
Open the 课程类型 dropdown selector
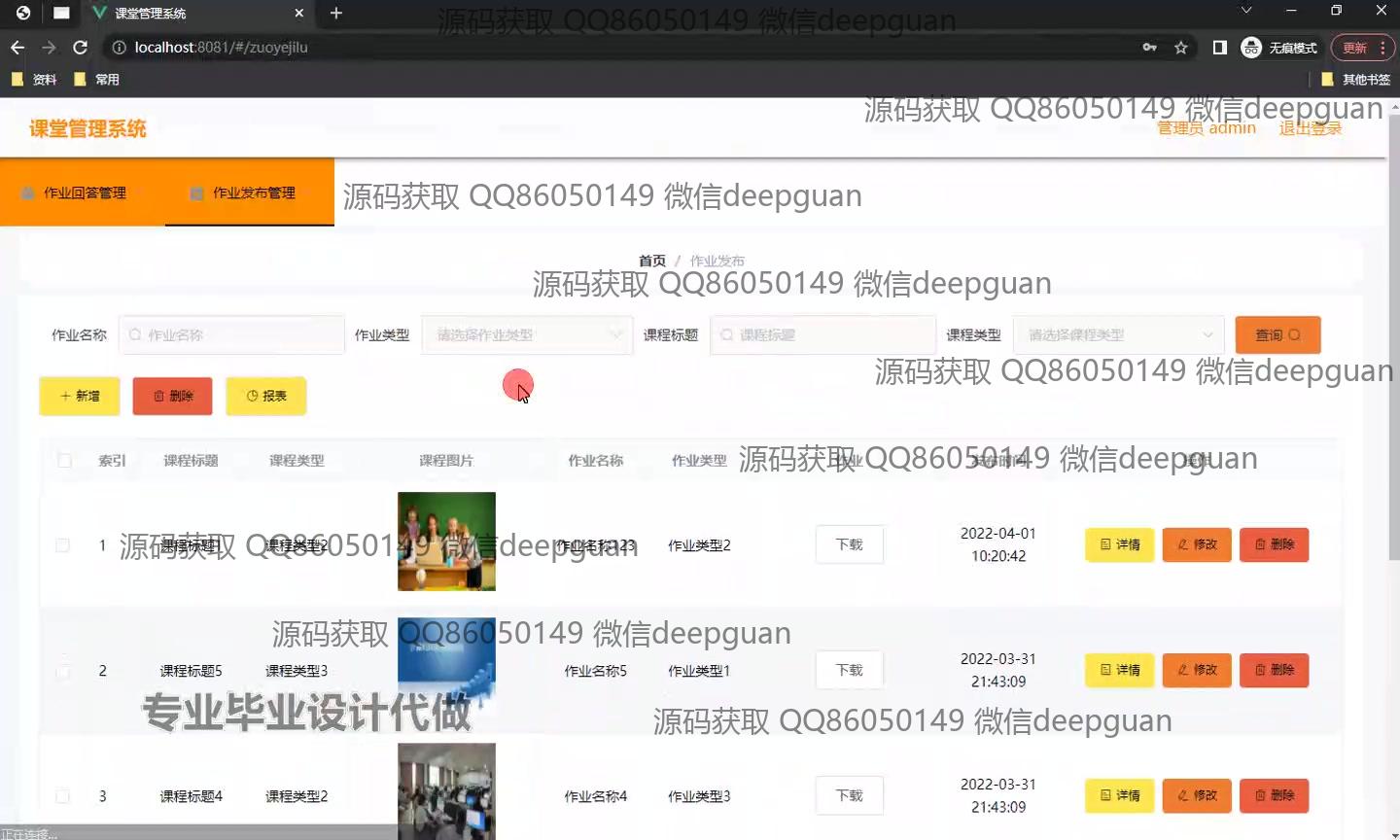coord(1117,335)
